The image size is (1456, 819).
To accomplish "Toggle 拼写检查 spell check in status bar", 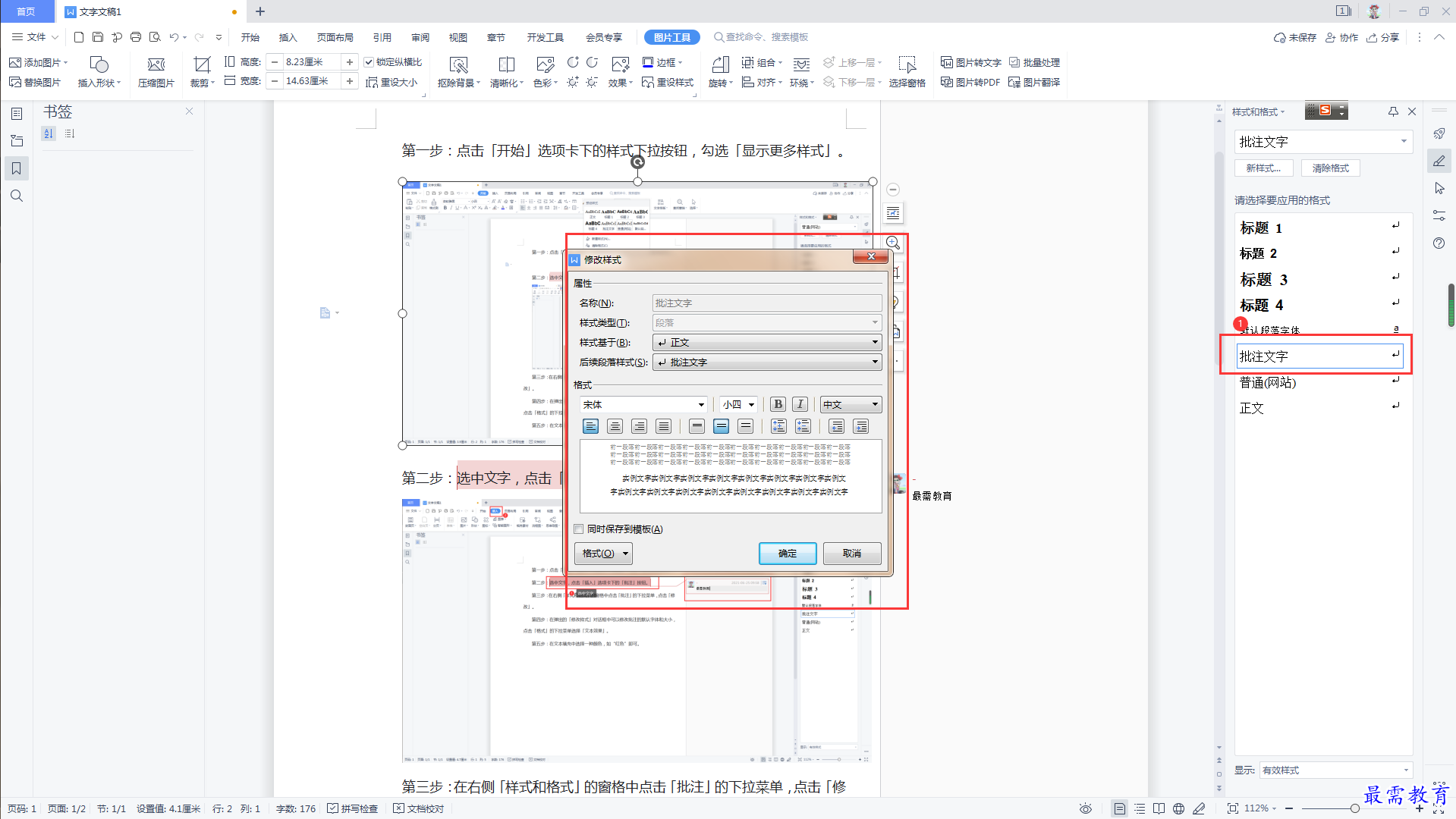I will 353,808.
